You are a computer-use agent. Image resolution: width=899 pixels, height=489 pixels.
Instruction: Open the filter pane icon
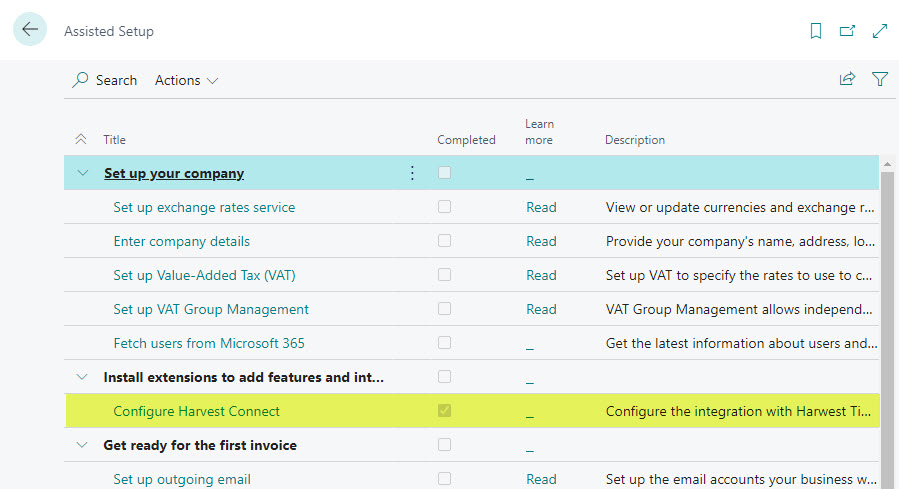(880, 79)
